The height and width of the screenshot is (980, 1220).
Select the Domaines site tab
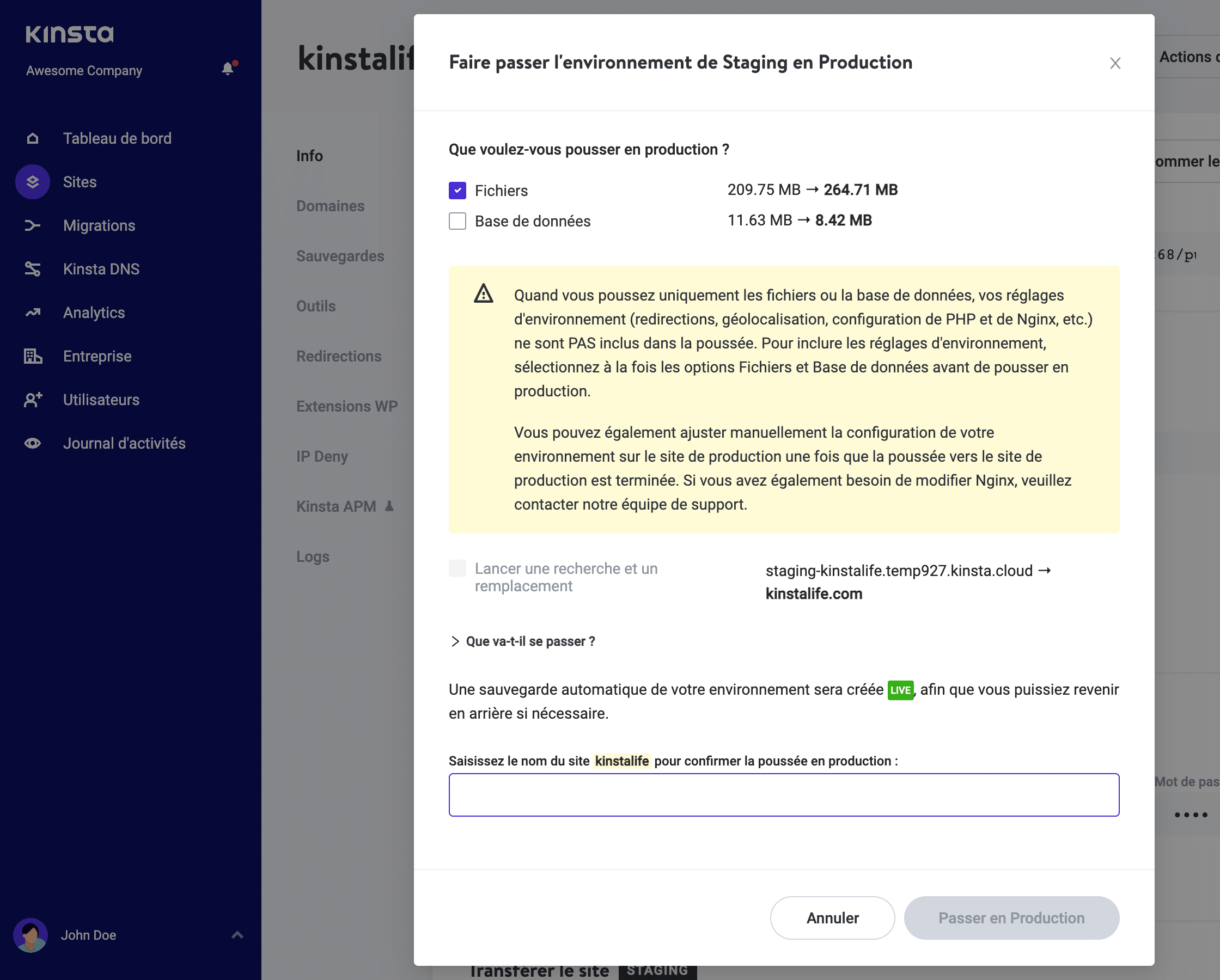pos(331,206)
